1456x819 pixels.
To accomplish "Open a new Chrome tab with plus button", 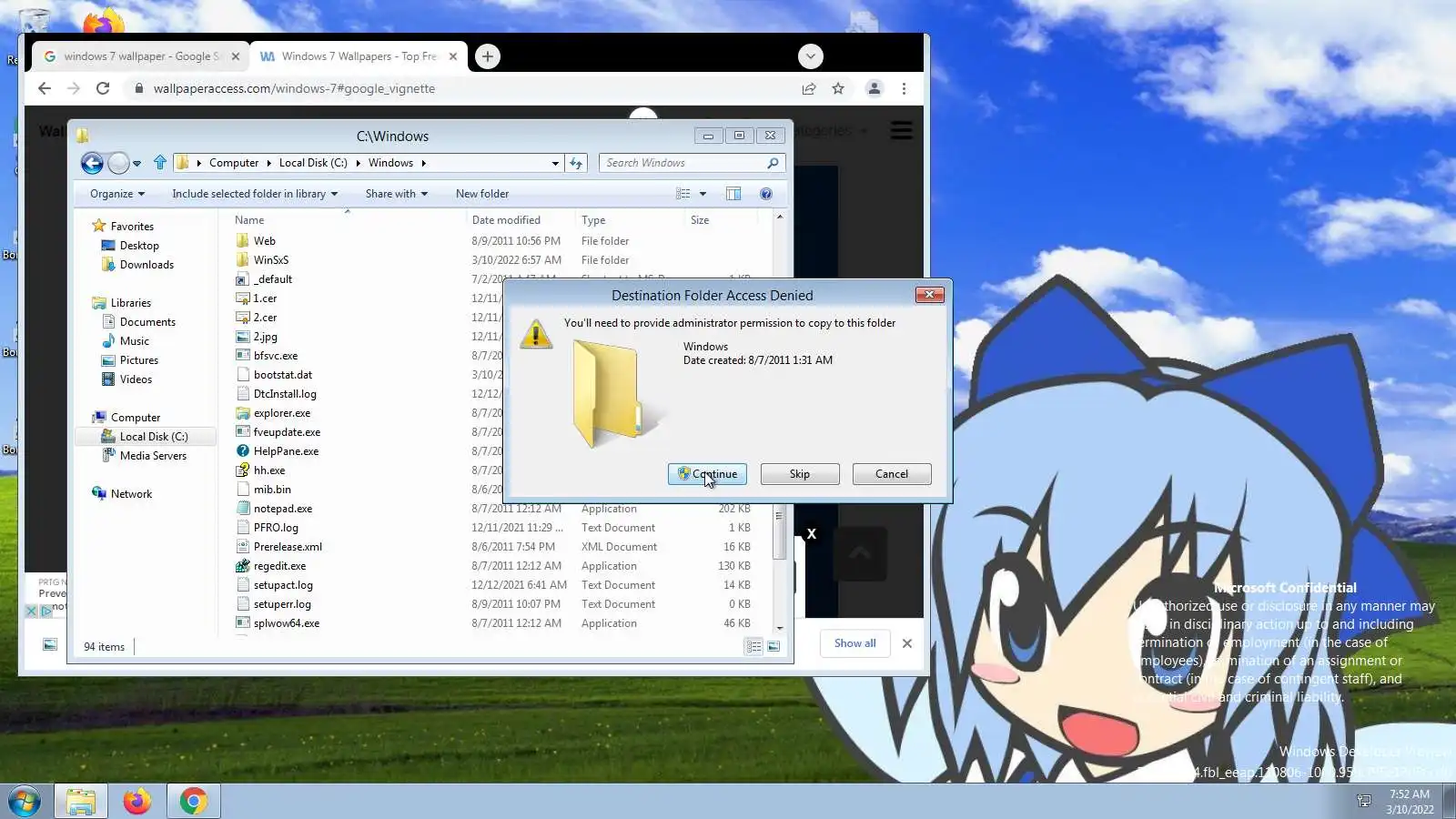I will tap(488, 56).
